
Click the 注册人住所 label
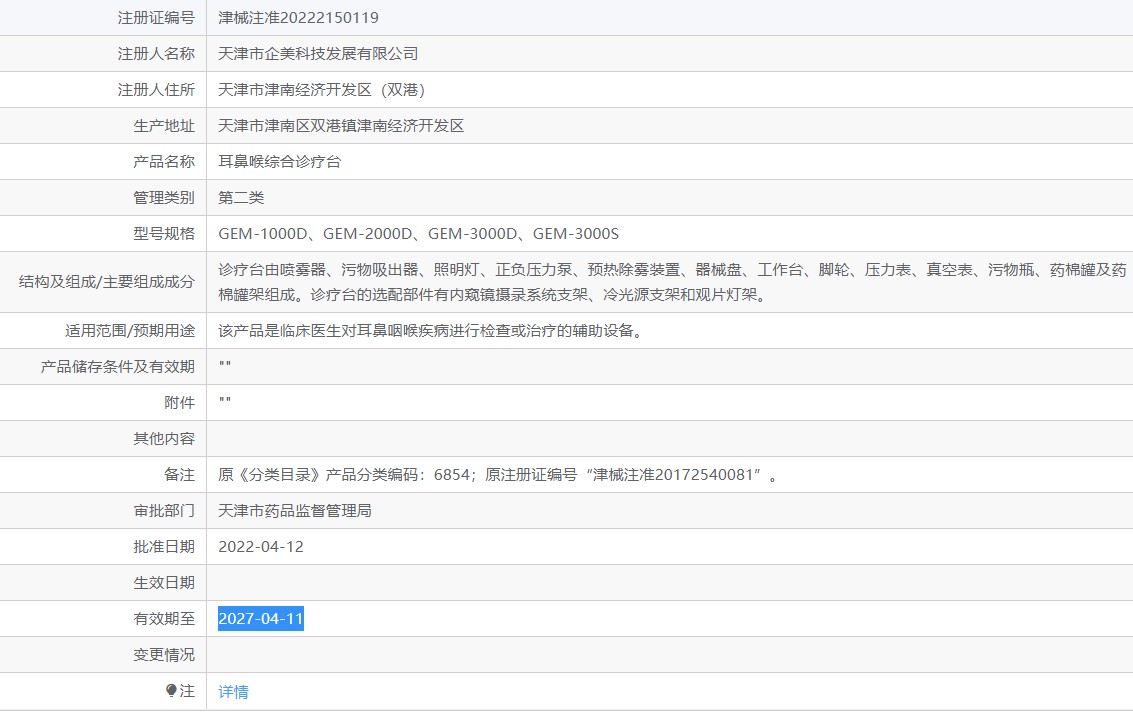[156, 90]
